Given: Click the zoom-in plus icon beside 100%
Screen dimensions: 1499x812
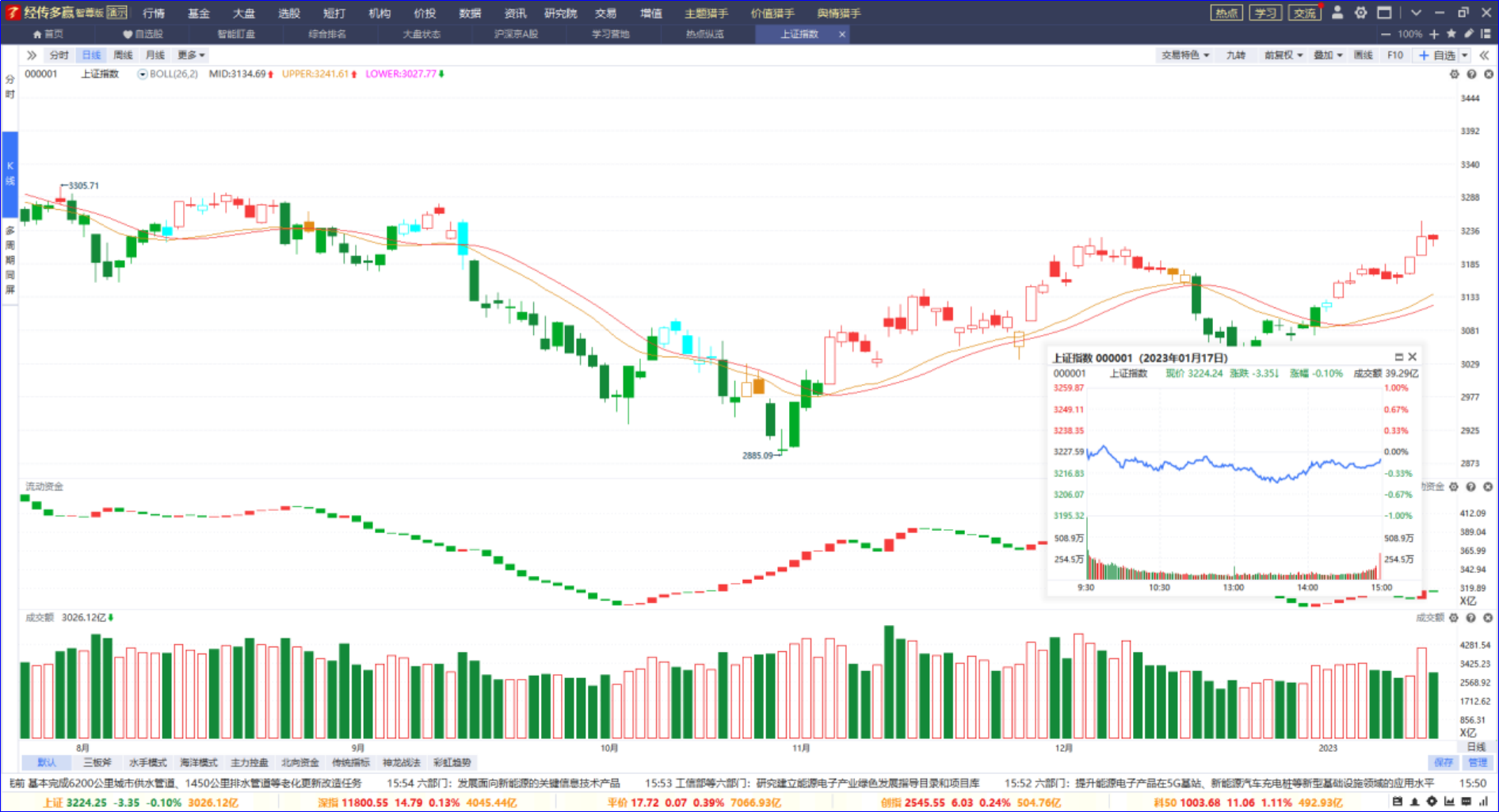Looking at the screenshot, I should (1434, 34).
